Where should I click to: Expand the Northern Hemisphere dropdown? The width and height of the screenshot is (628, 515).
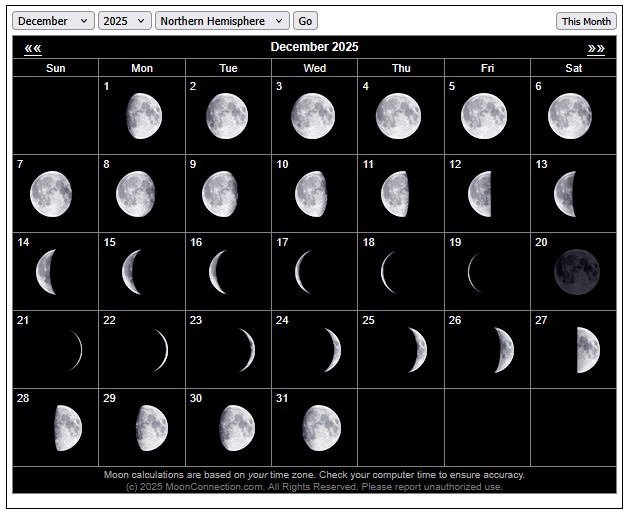[x=222, y=21]
